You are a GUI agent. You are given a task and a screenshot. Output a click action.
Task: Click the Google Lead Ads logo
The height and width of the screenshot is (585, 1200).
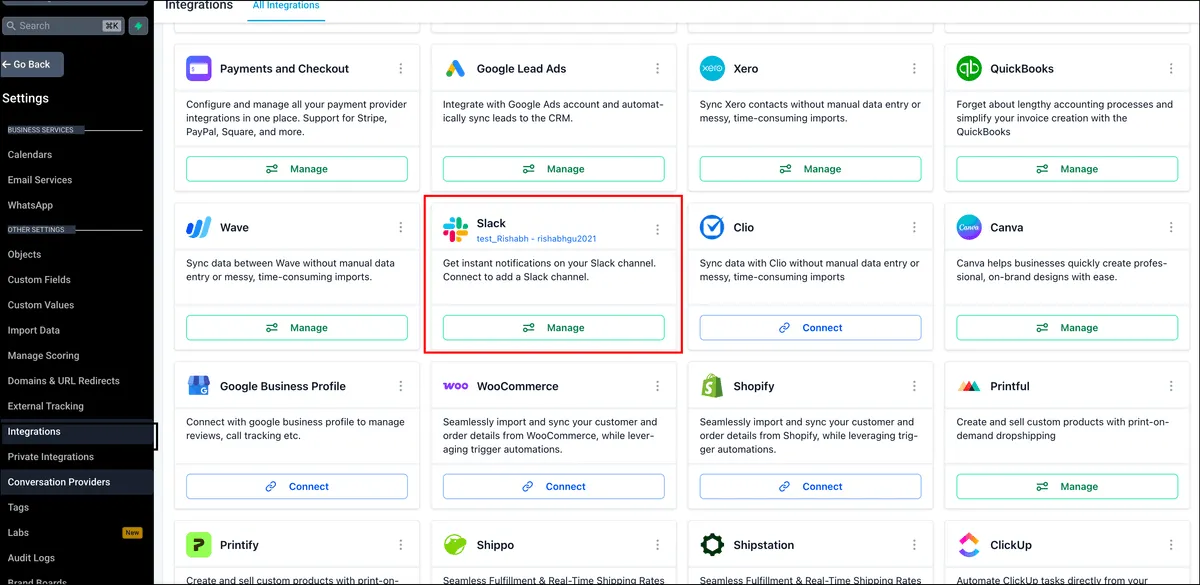pyautogui.click(x=455, y=69)
